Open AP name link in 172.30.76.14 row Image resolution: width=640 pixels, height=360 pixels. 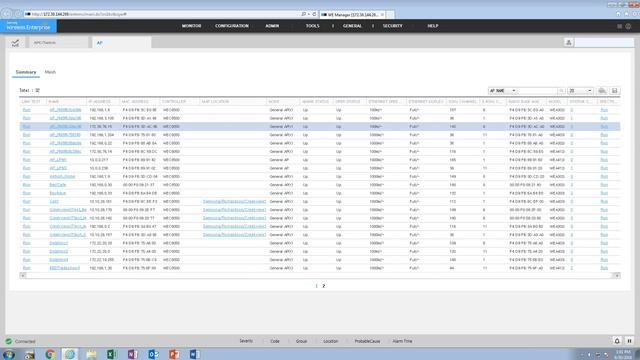pos(65,151)
